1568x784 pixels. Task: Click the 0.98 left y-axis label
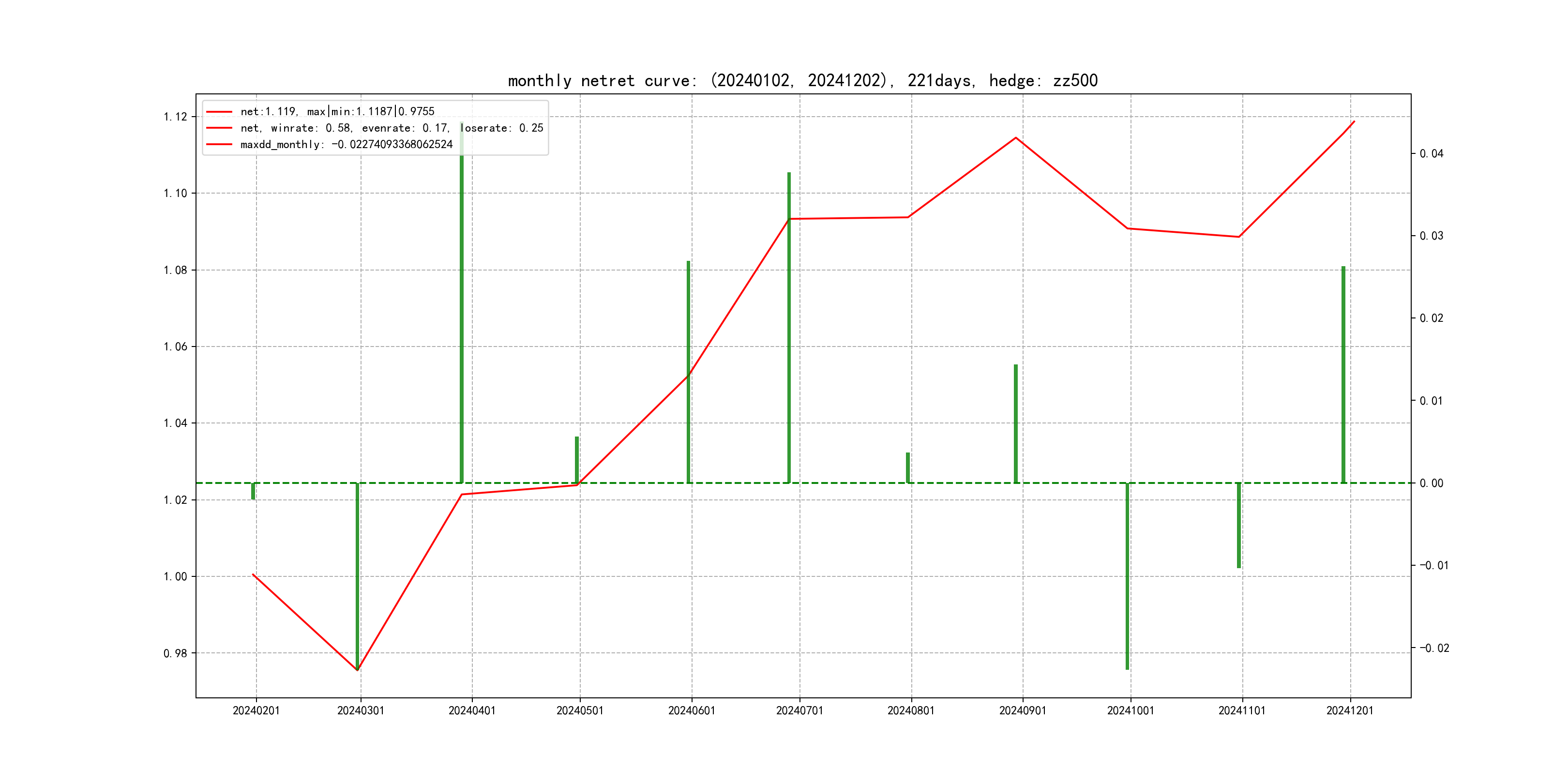pos(175,653)
